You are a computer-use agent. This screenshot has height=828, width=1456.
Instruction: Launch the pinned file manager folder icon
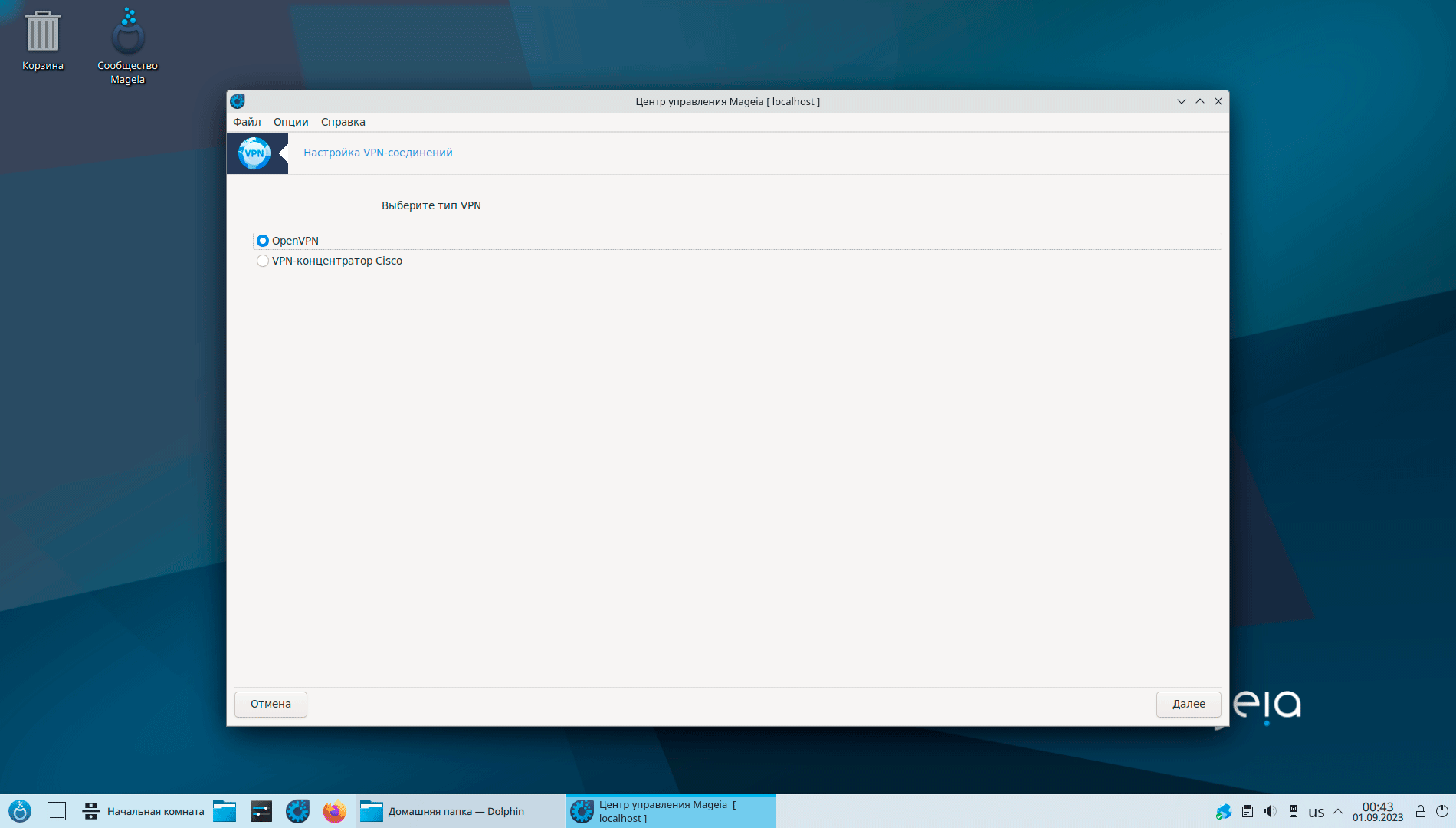coord(225,811)
